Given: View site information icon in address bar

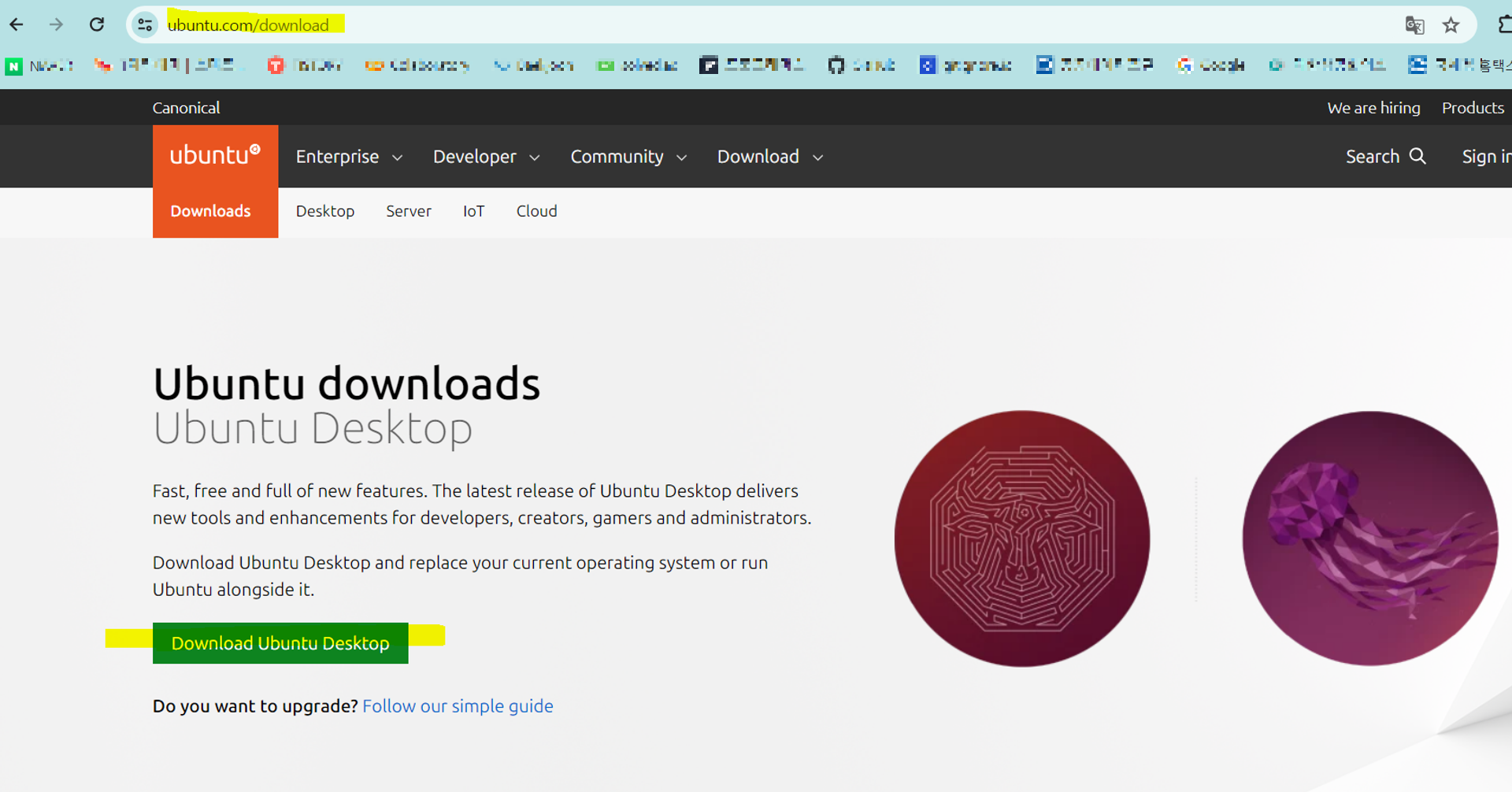Looking at the screenshot, I should tap(145, 25).
